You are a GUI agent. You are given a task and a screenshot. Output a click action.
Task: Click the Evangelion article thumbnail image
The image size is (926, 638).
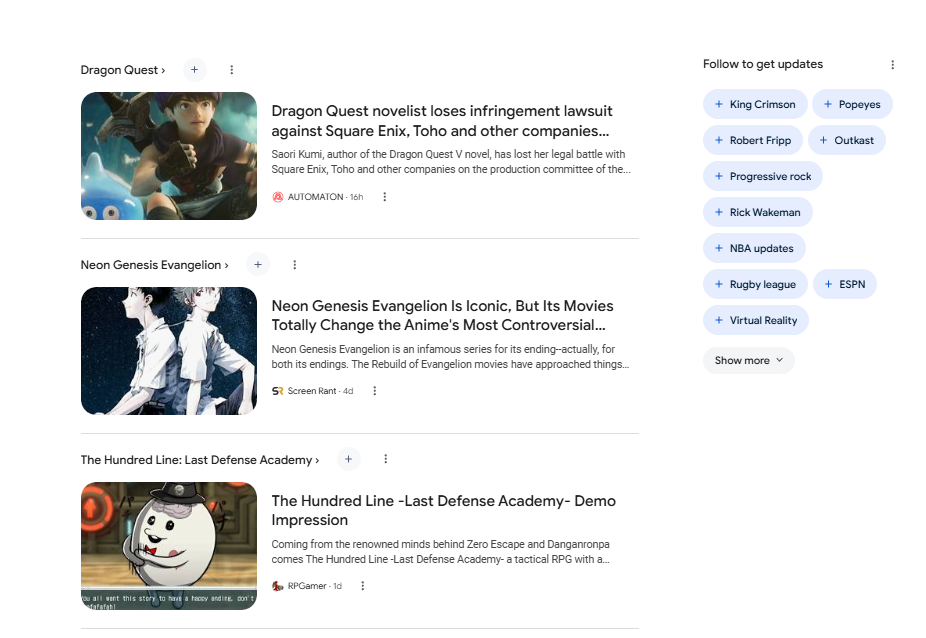(x=169, y=351)
